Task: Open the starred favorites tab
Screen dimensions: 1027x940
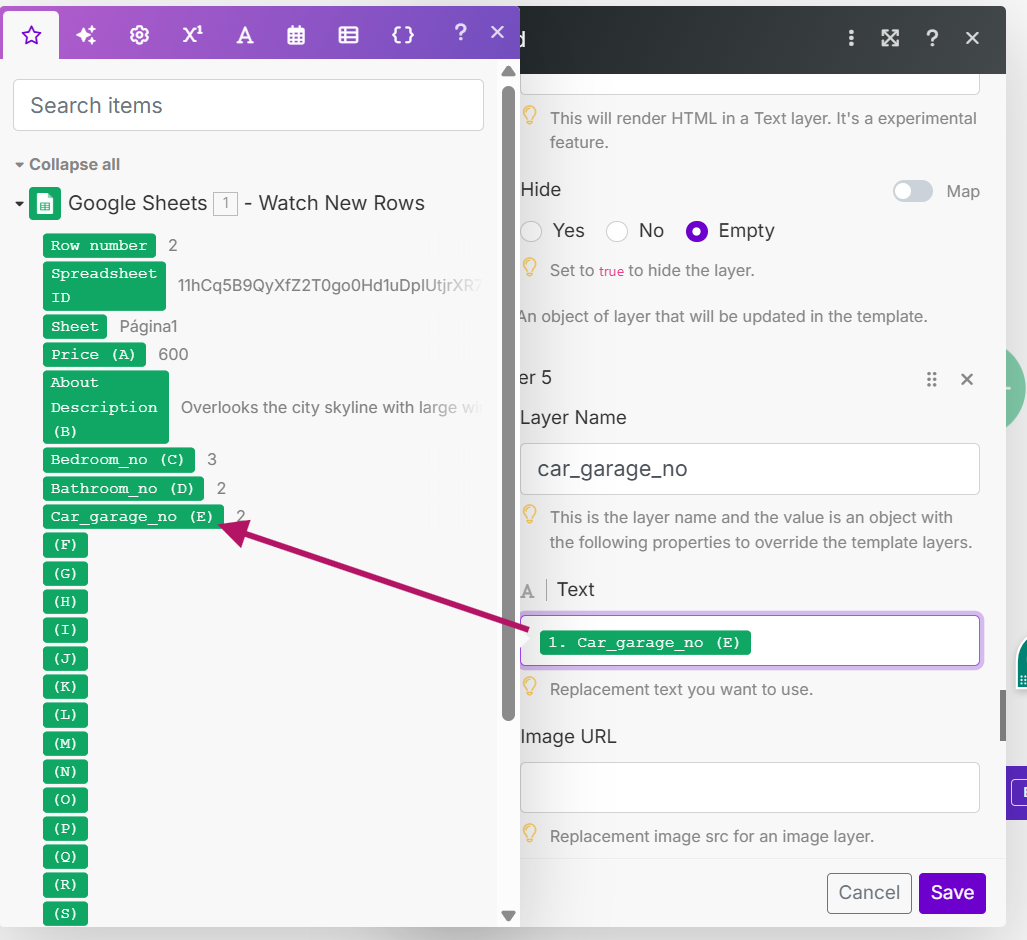Action: [x=31, y=35]
